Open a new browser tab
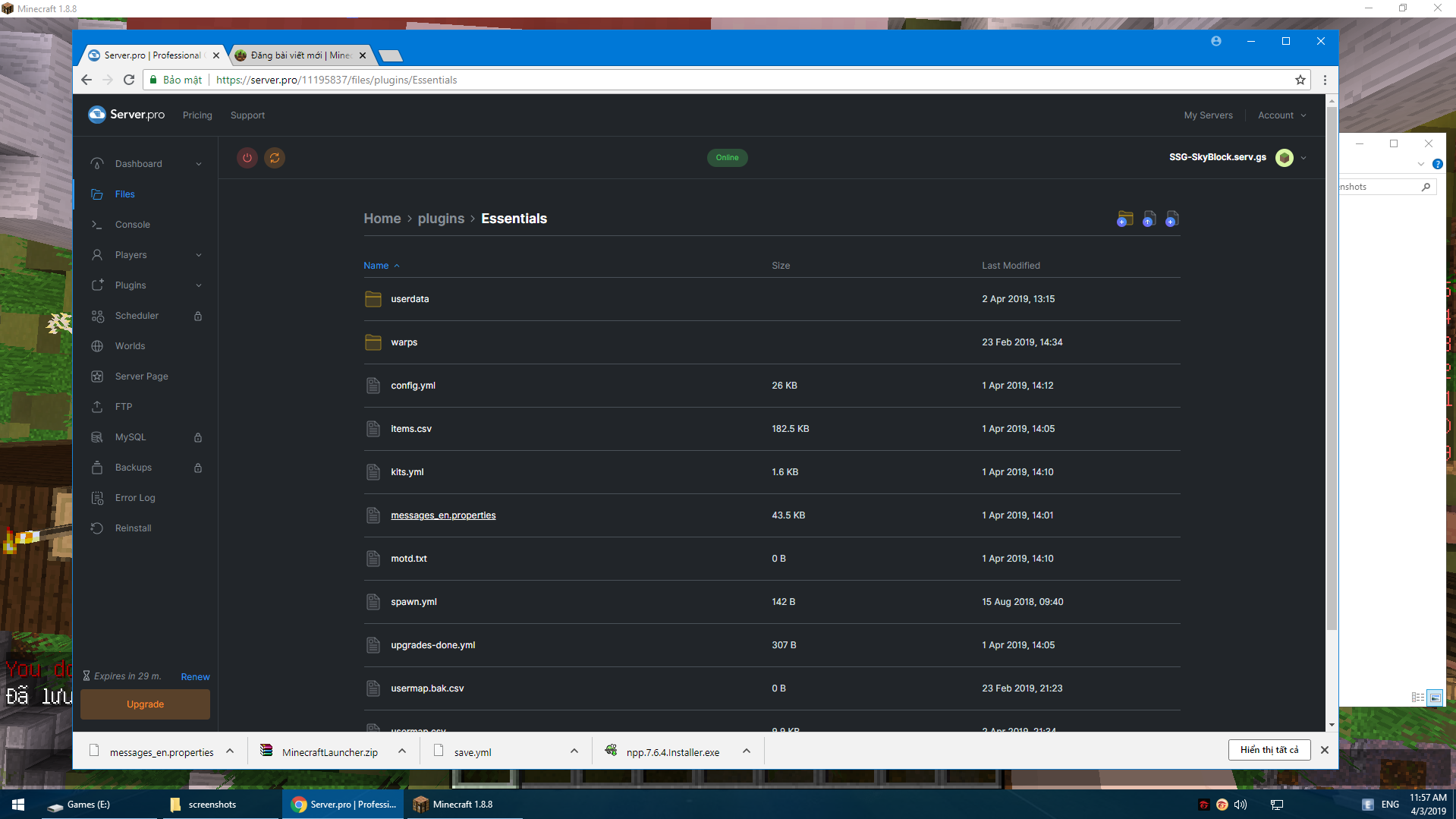The height and width of the screenshot is (819, 1456). click(390, 55)
